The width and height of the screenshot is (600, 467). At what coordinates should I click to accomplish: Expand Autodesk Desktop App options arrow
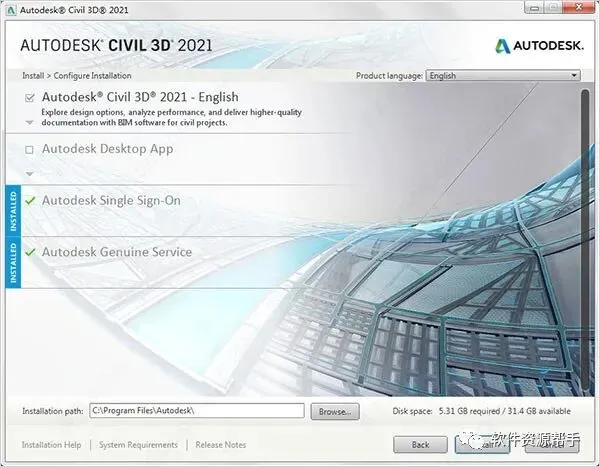click(29, 174)
